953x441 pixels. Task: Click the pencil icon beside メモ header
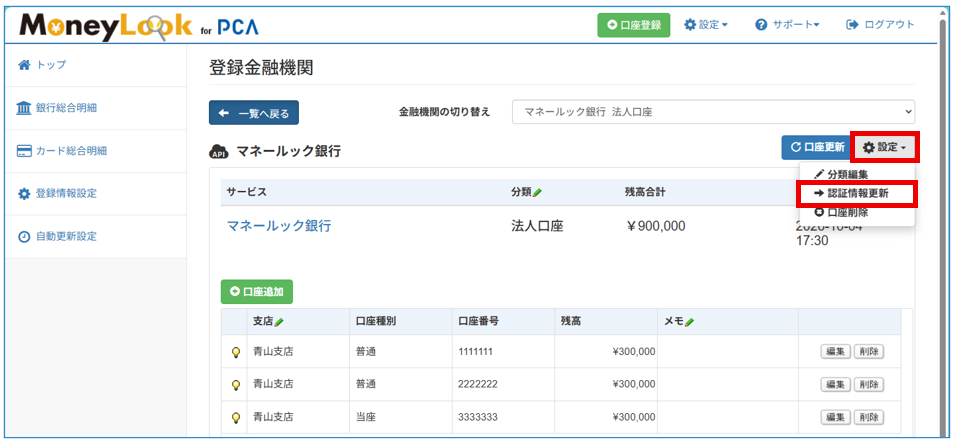pos(689,323)
